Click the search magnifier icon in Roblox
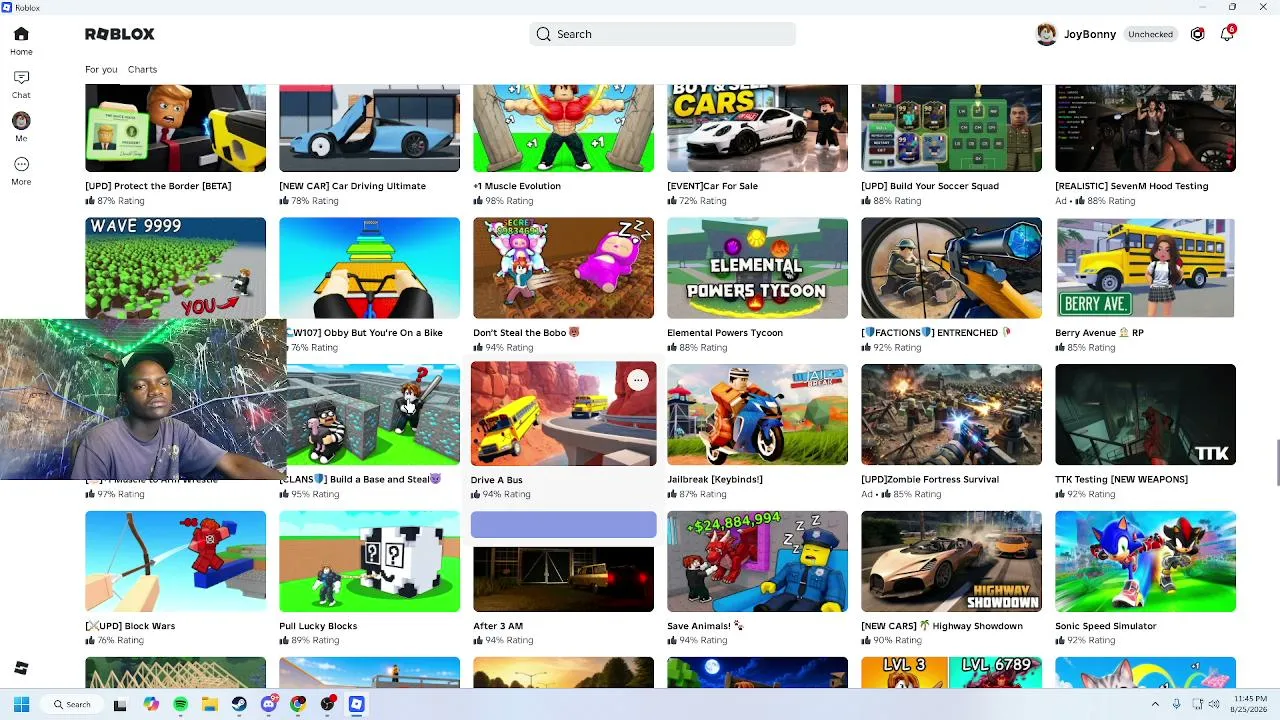1280x720 pixels. pyautogui.click(x=543, y=34)
